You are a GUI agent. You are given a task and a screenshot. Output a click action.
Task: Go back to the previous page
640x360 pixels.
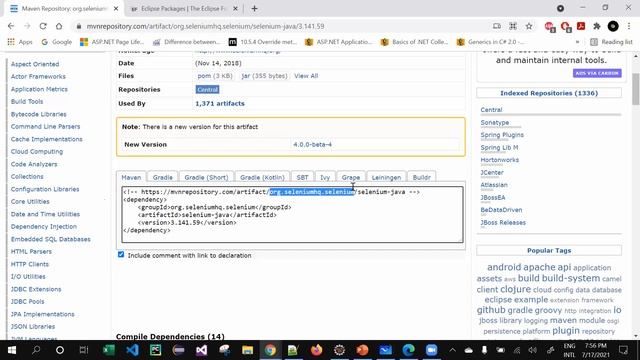tap(11, 26)
